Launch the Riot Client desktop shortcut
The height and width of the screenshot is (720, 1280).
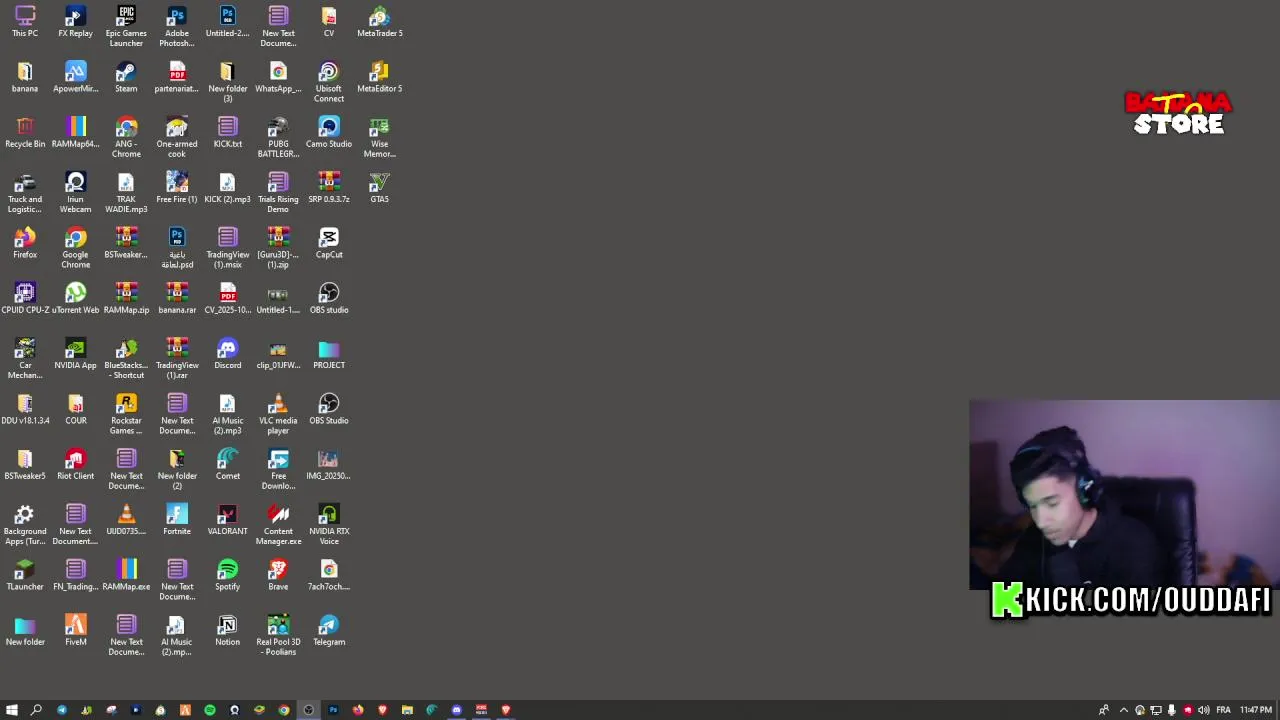[76, 464]
